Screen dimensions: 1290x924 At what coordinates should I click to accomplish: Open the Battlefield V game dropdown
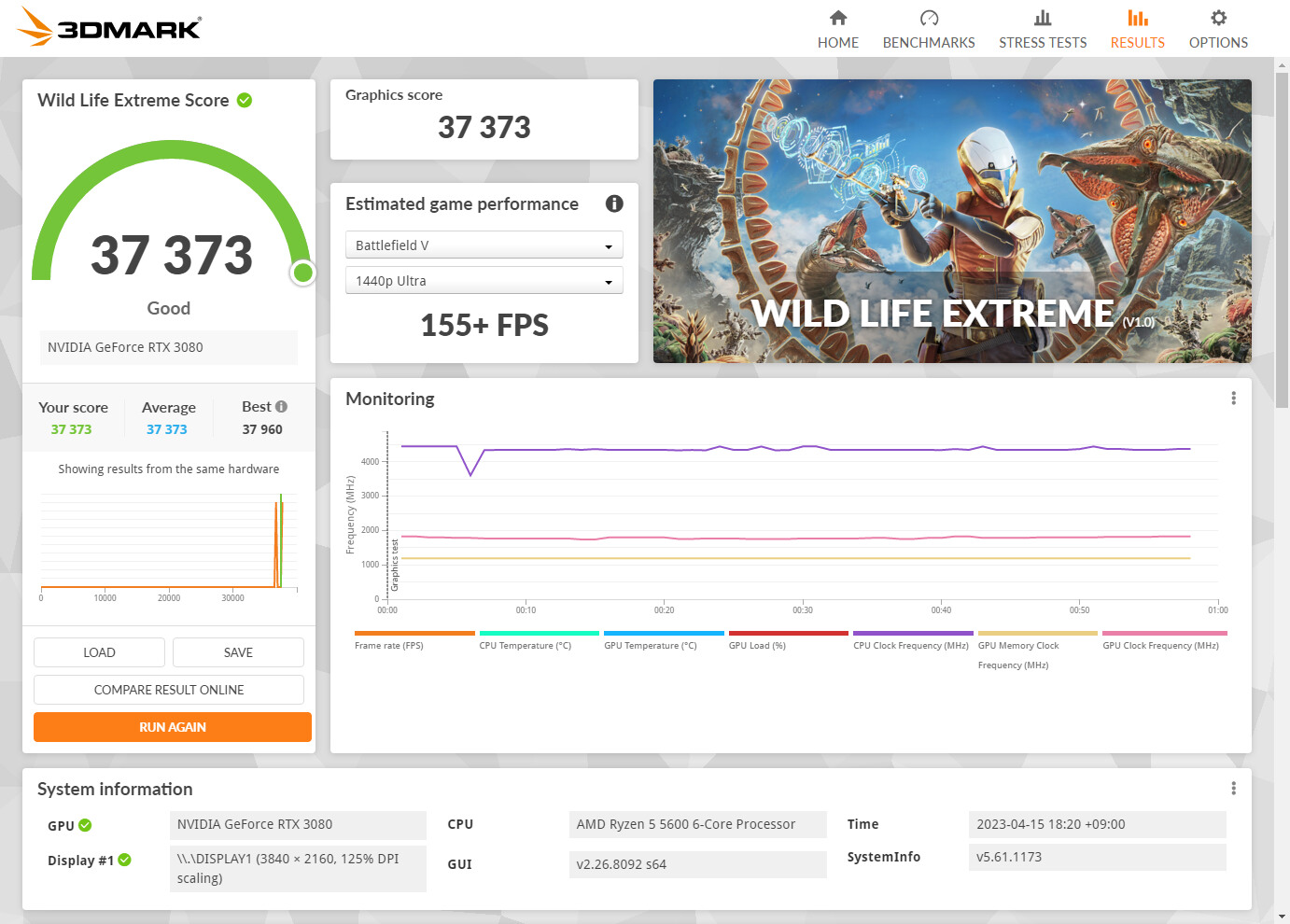[484, 245]
